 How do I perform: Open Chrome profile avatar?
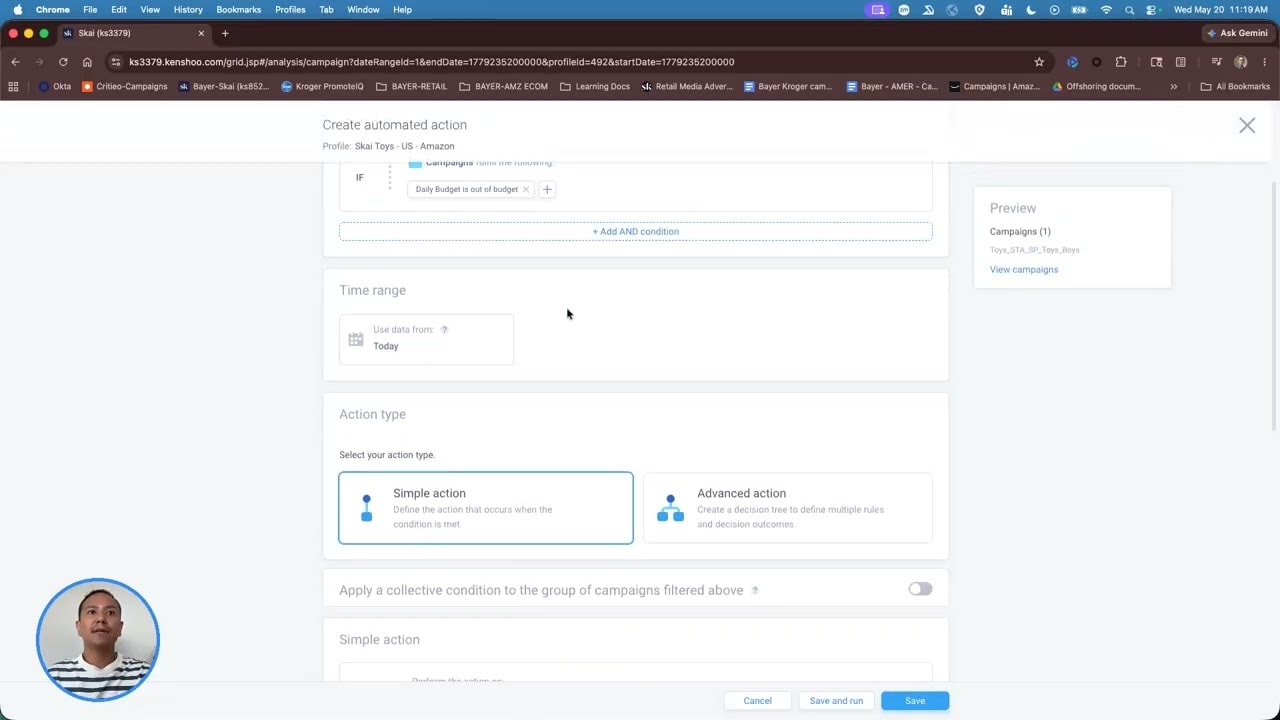[x=1241, y=62]
